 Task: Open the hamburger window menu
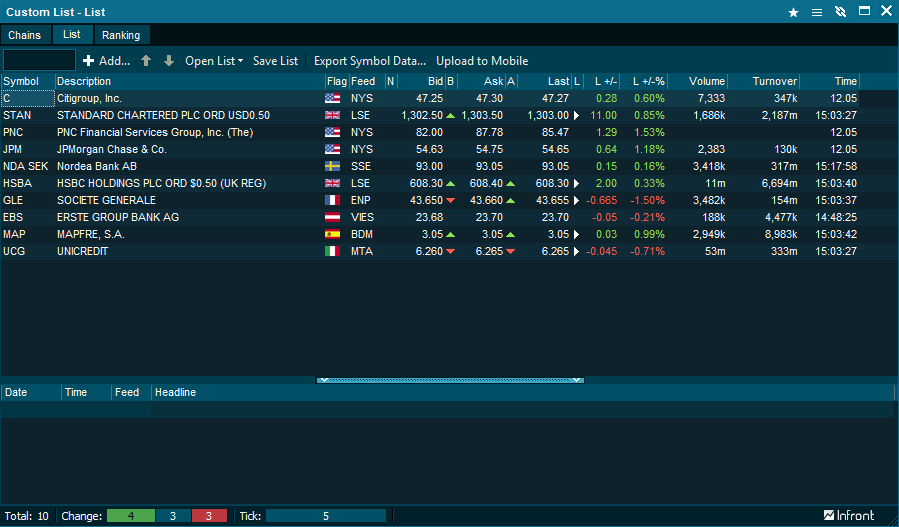817,12
